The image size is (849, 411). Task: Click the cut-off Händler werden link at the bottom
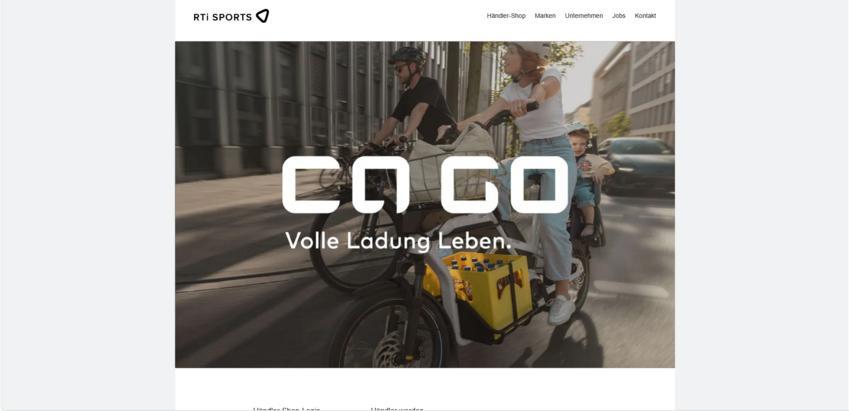pyautogui.click(x=397, y=409)
